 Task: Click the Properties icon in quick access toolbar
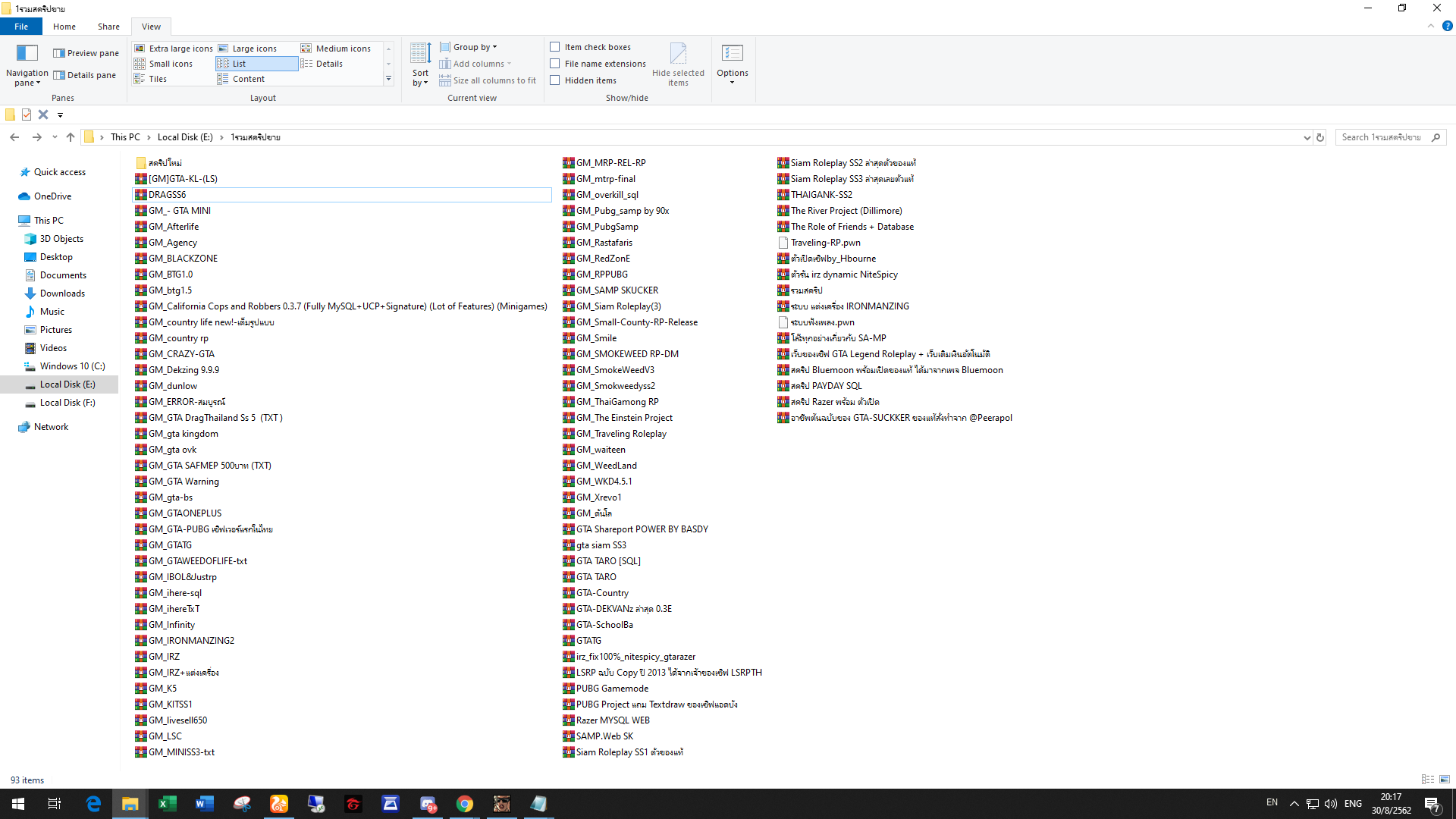point(27,115)
